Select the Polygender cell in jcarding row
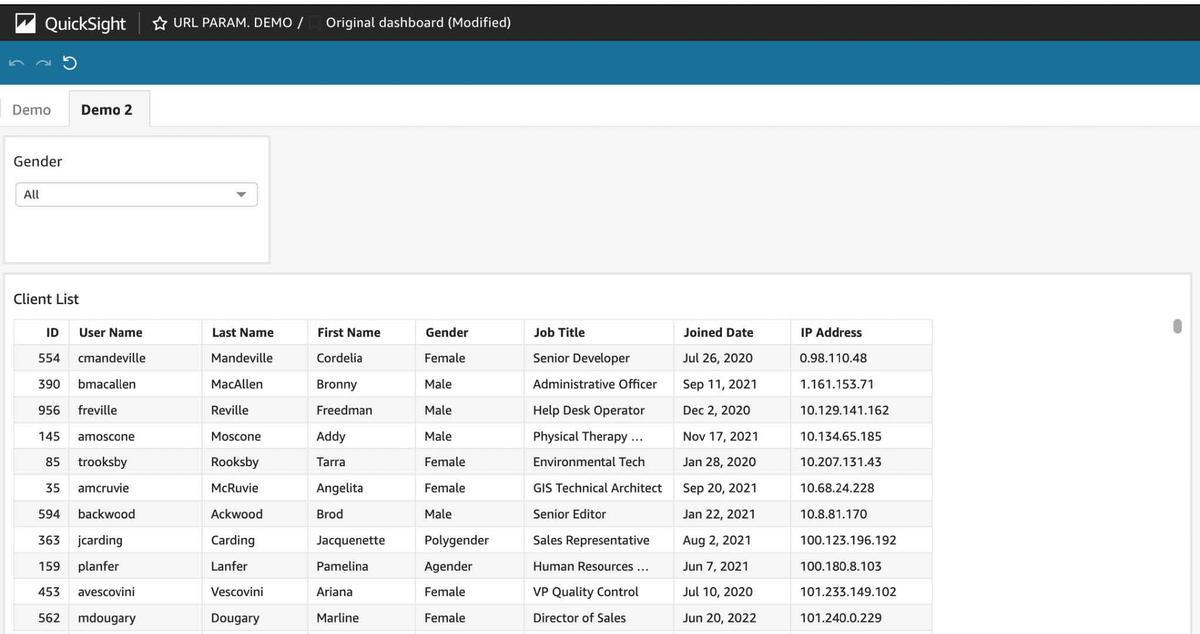 pos(457,540)
